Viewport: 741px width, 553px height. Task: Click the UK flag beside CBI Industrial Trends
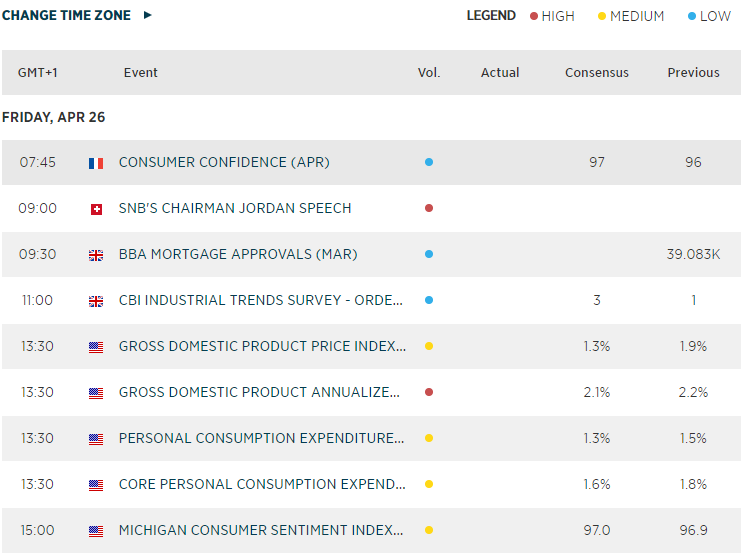96,301
